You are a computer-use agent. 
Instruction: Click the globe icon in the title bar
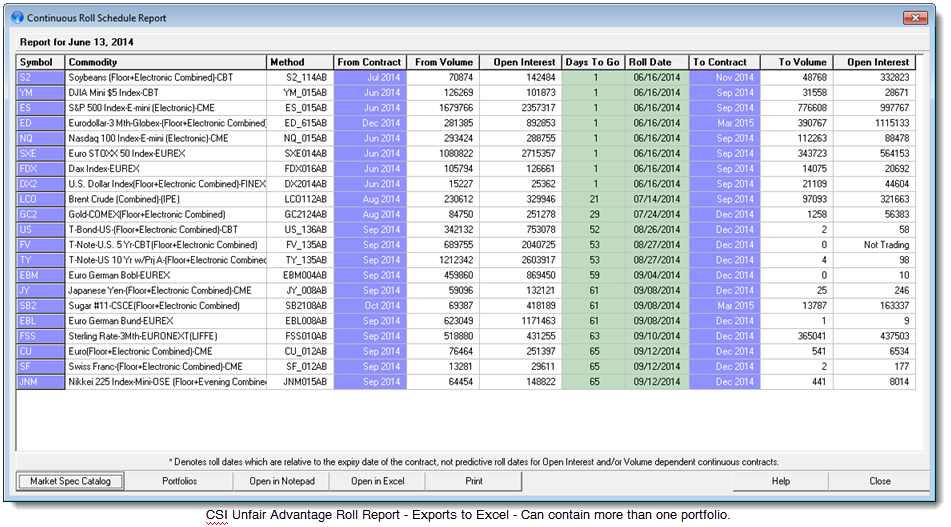tap(18, 18)
